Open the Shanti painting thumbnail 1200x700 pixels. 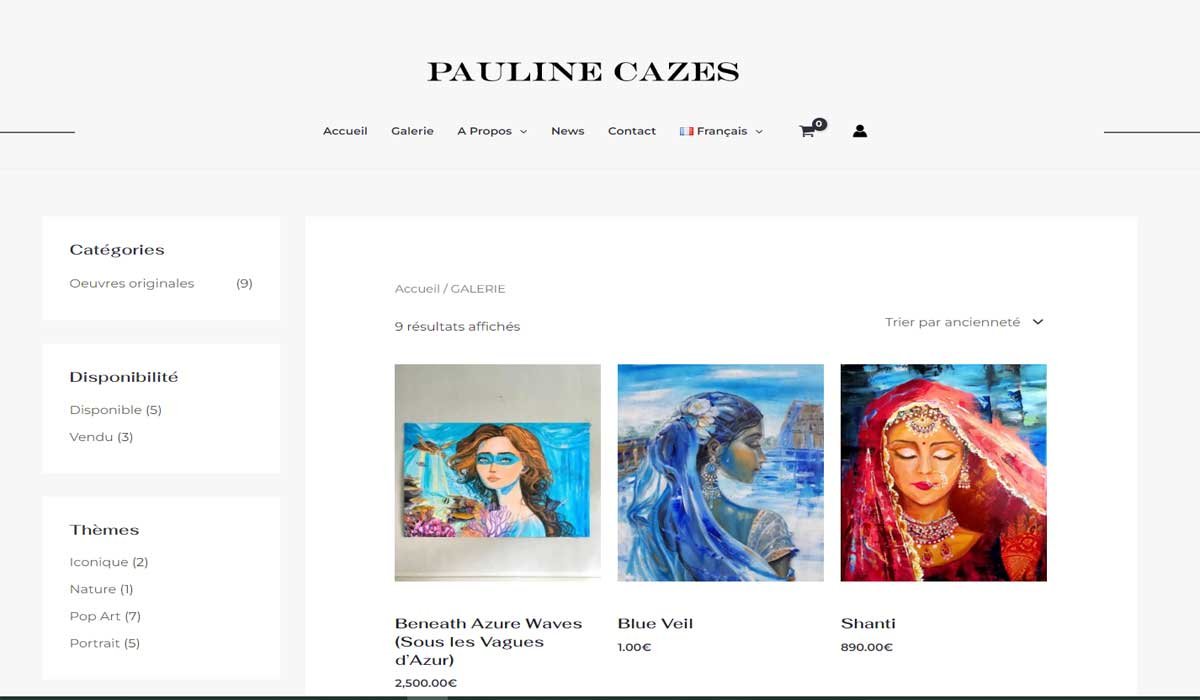[x=944, y=472]
